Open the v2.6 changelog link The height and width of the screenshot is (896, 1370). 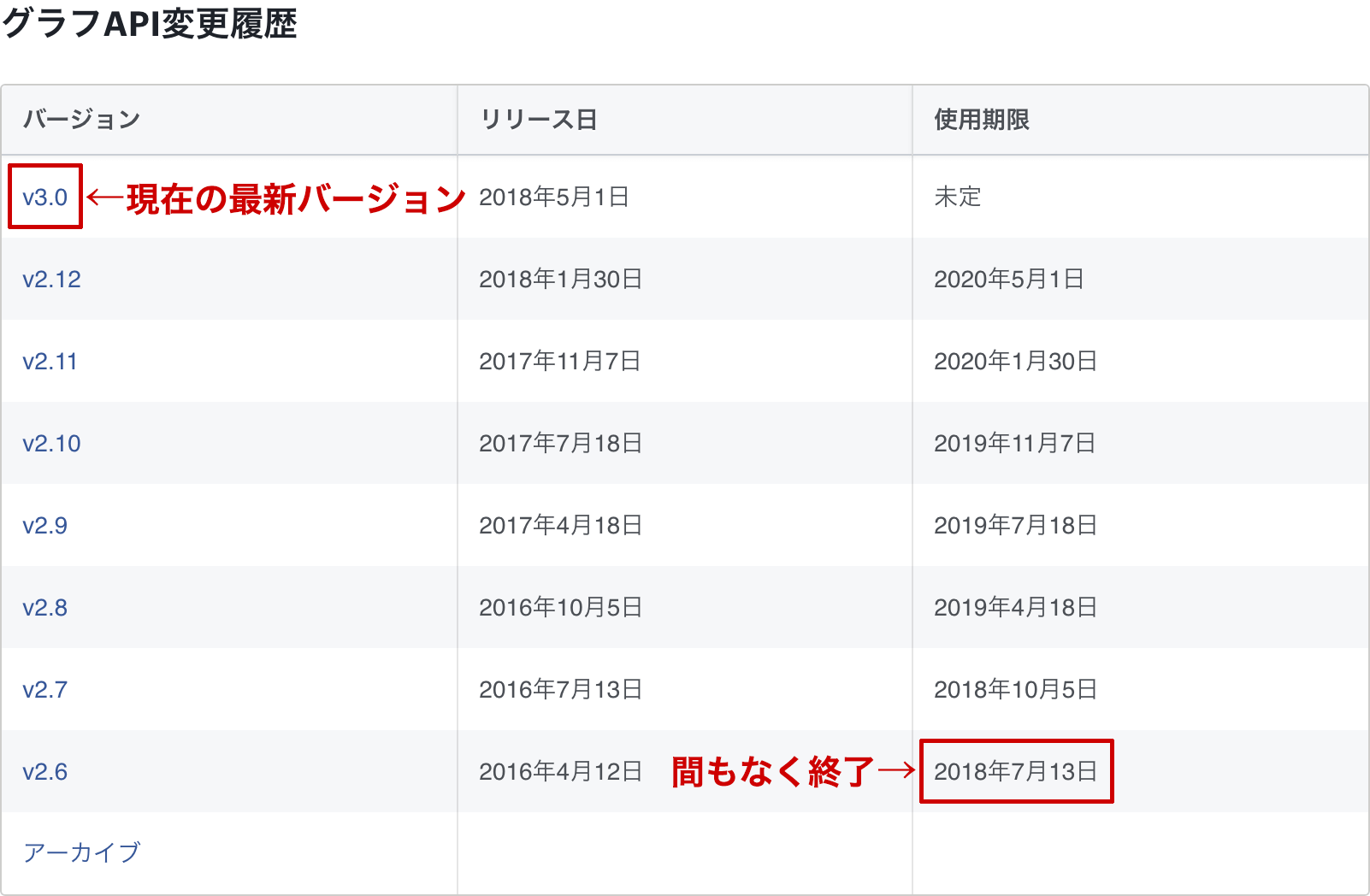[45, 772]
